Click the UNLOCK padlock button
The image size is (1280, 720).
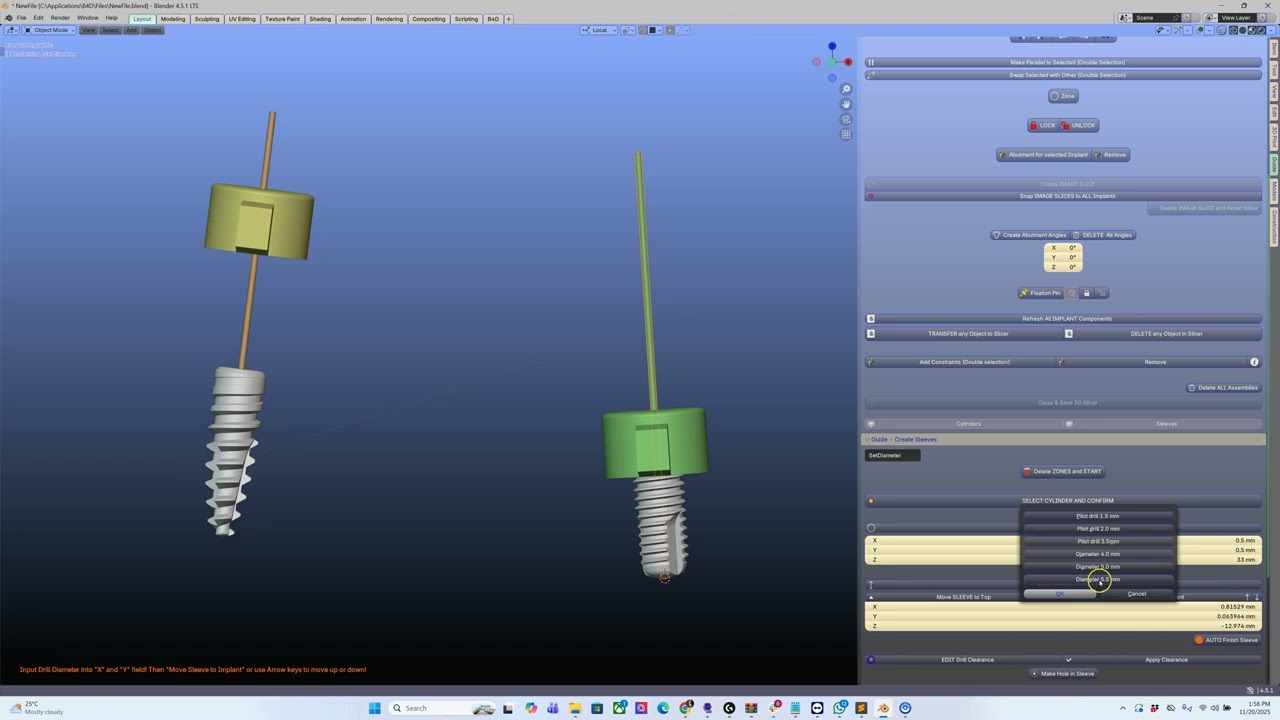pos(1078,125)
